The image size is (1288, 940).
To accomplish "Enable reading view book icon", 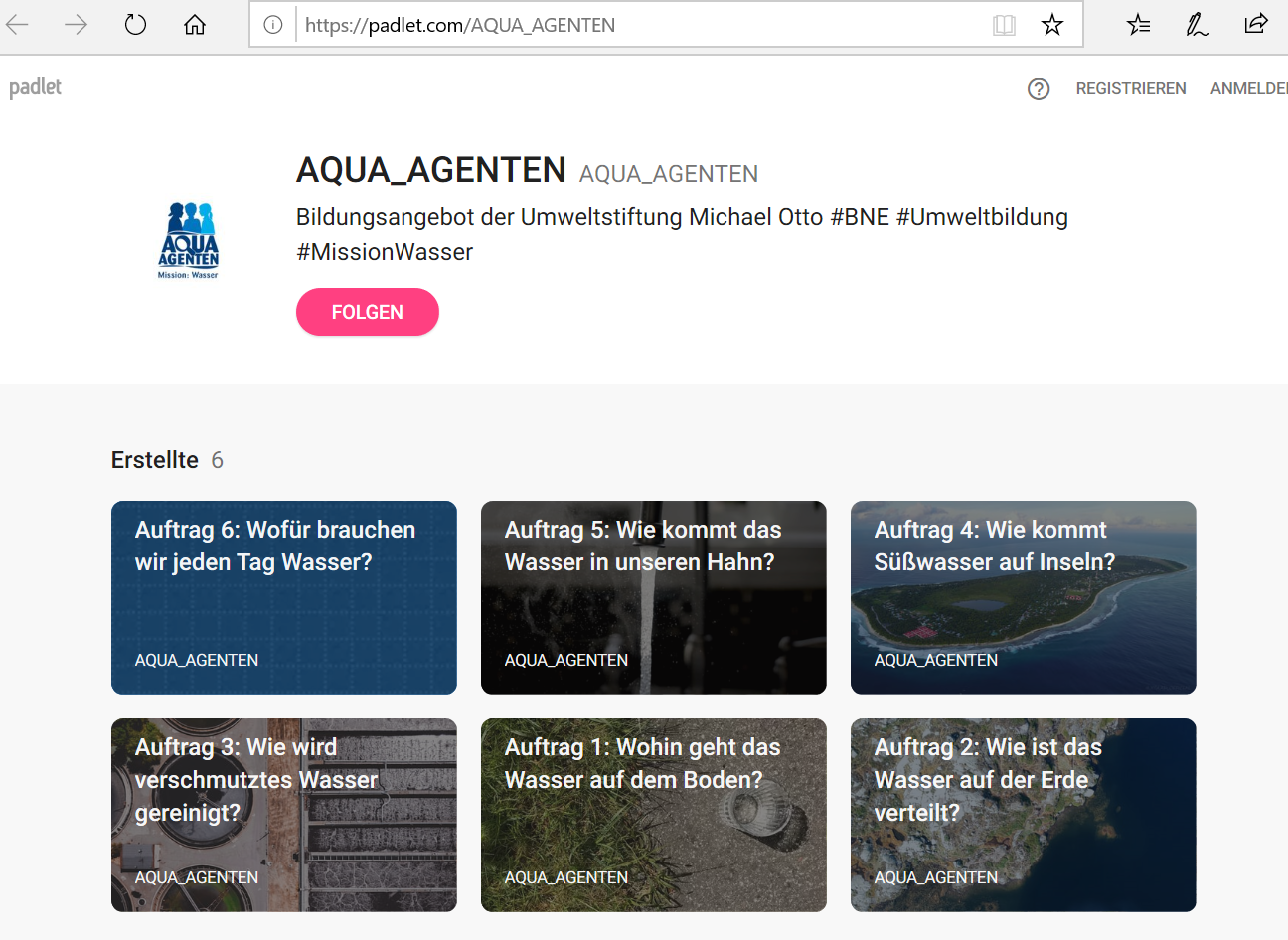I will coord(1004,25).
